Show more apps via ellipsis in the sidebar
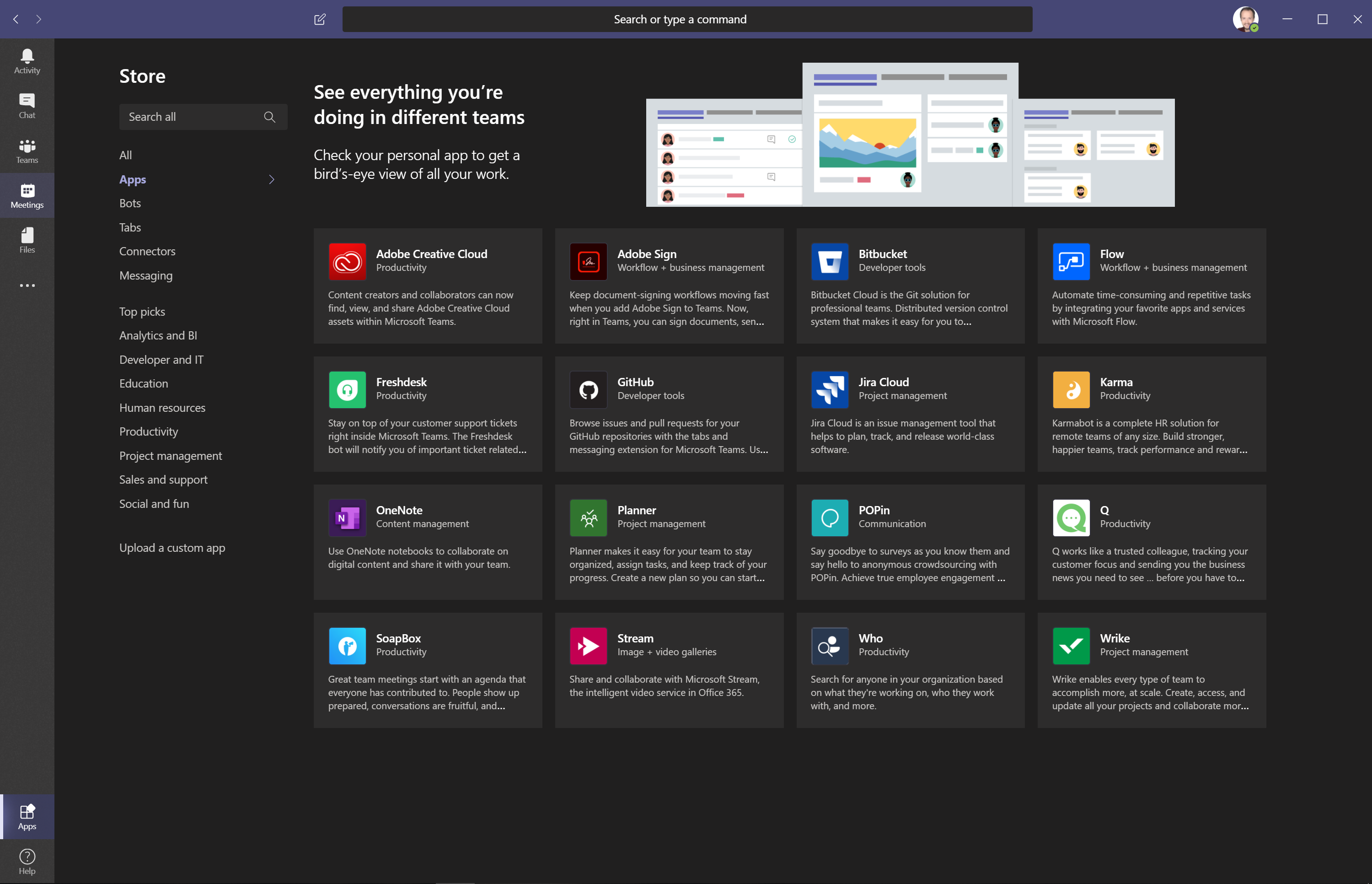The width and height of the screenshot is (1372, 884). [x=27, y=286]
